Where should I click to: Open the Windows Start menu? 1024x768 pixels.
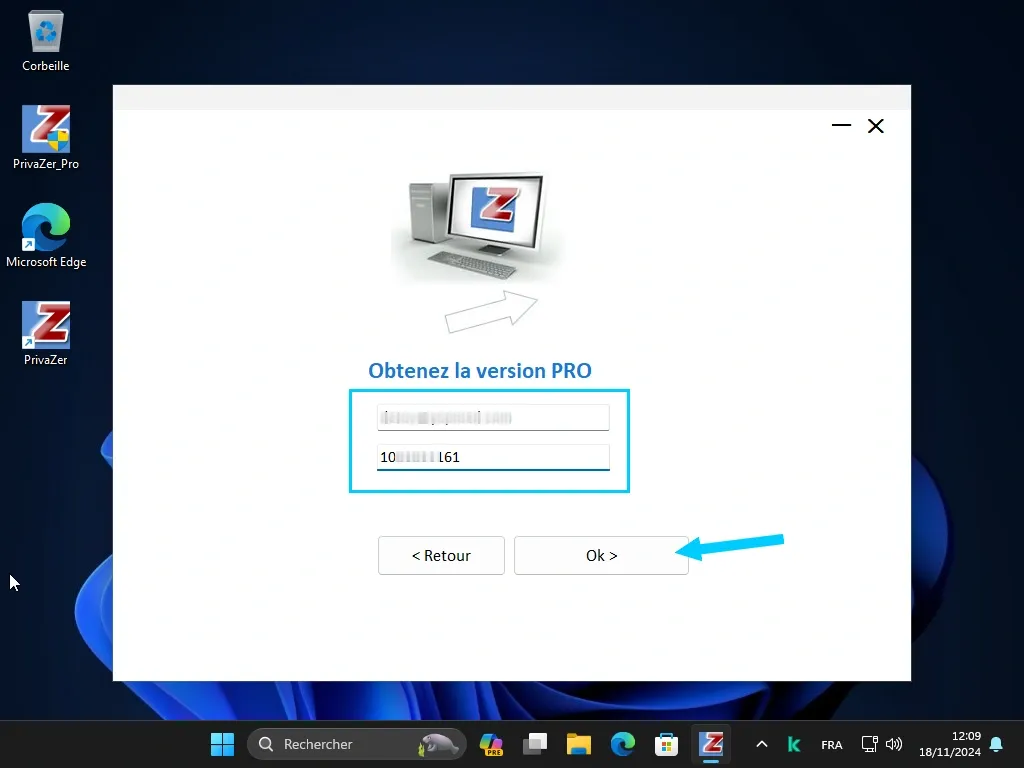point(222,744)
